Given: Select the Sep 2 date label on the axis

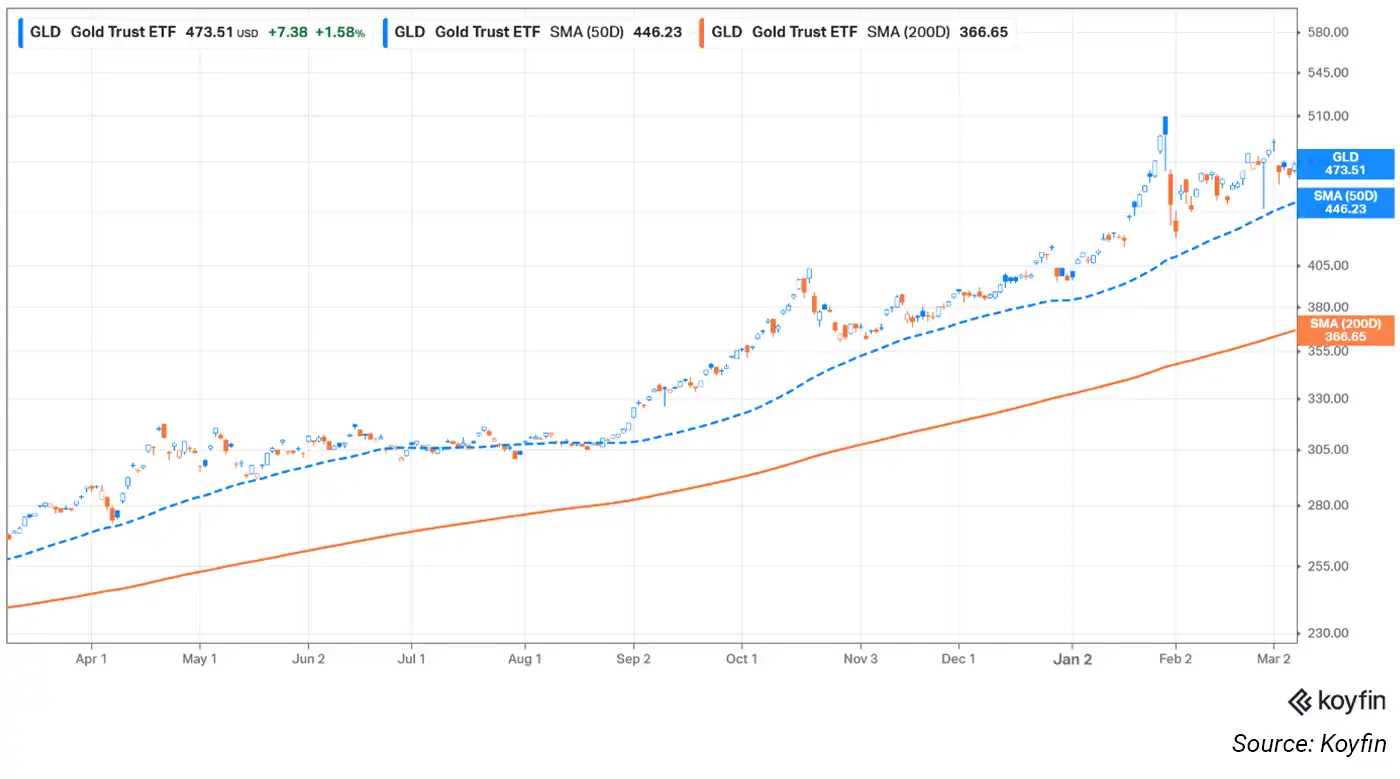Looking at the screenshot, I should 632,659.
